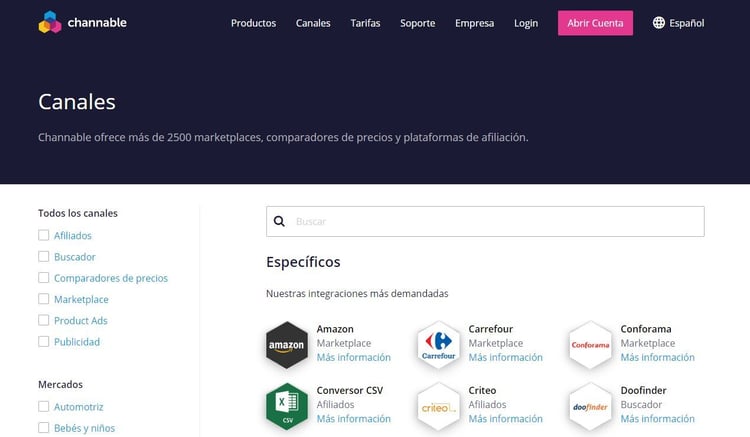Click the Amazon channel title
Viewport: 750px width, 437px height.
tap(335, 329)
